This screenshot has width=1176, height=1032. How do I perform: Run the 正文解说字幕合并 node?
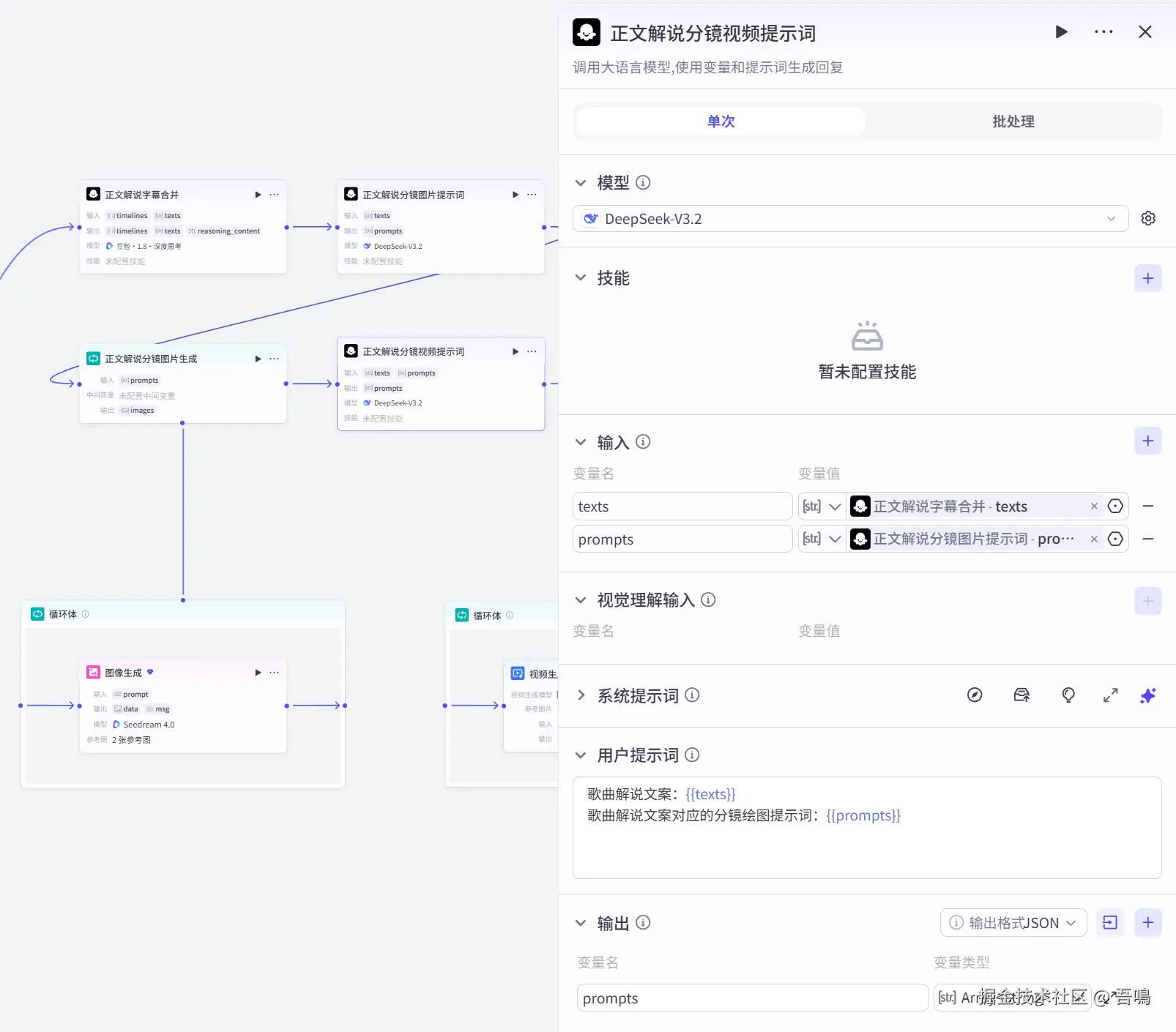(x=258, y=195)
